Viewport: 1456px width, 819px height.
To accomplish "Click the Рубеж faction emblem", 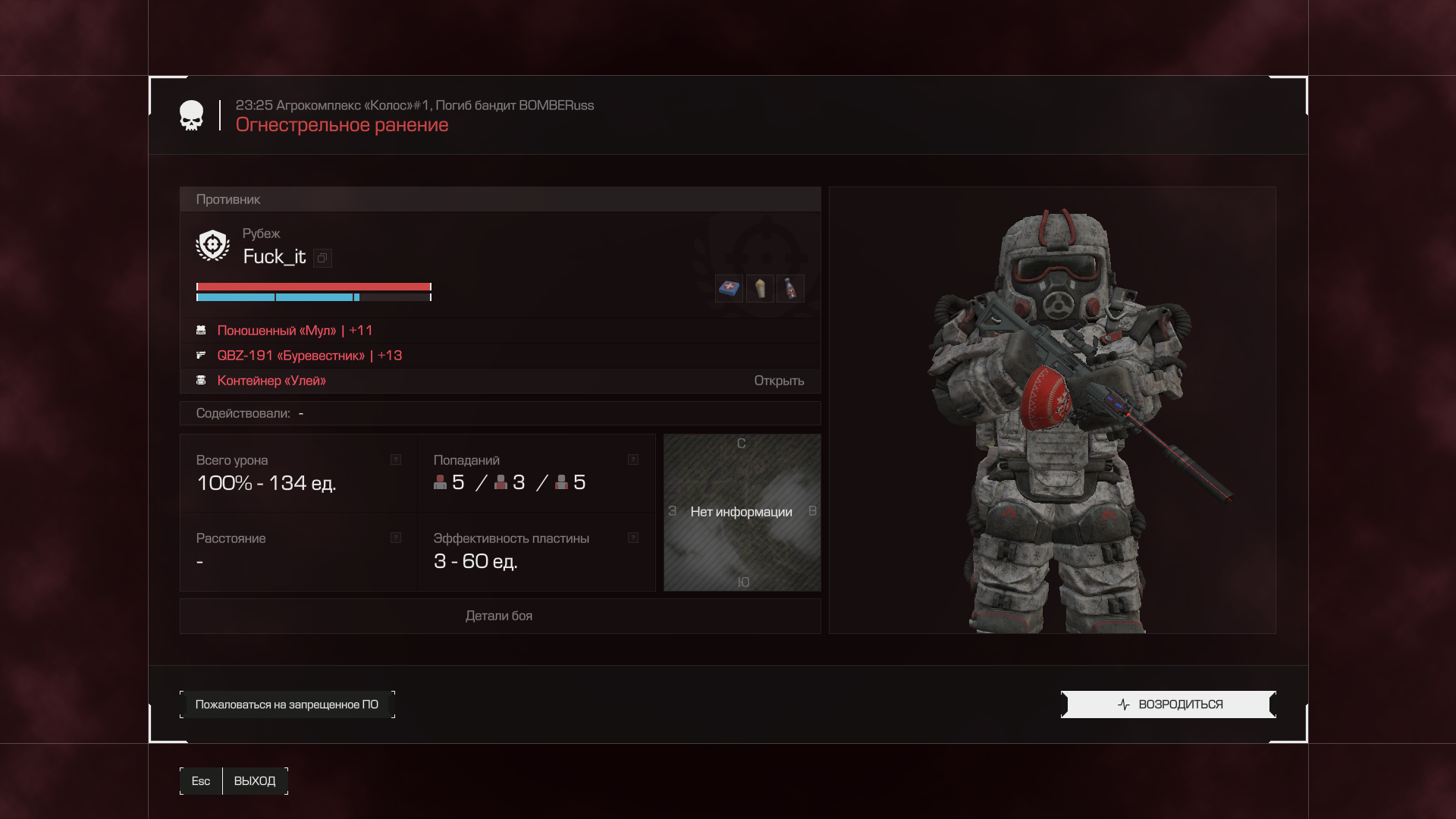I will 212,245.
